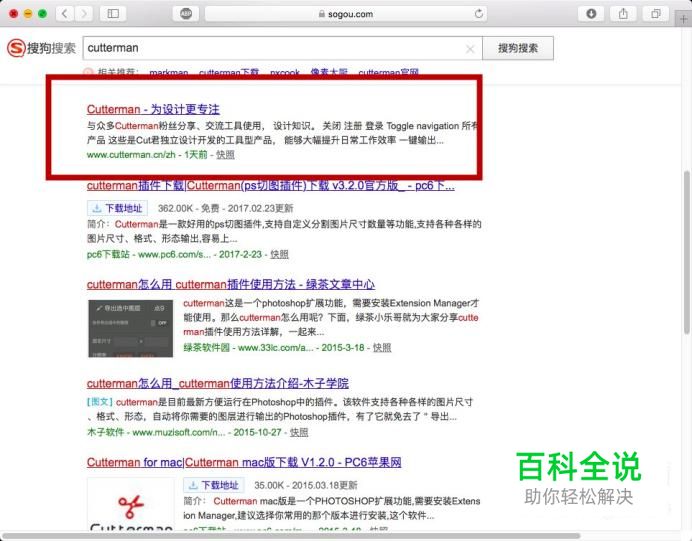This screenshot has height=541, width=692.
Task: Click text 362.00K - 免费 - 2017.02.23更新
Action: click(x=226, y=208)
